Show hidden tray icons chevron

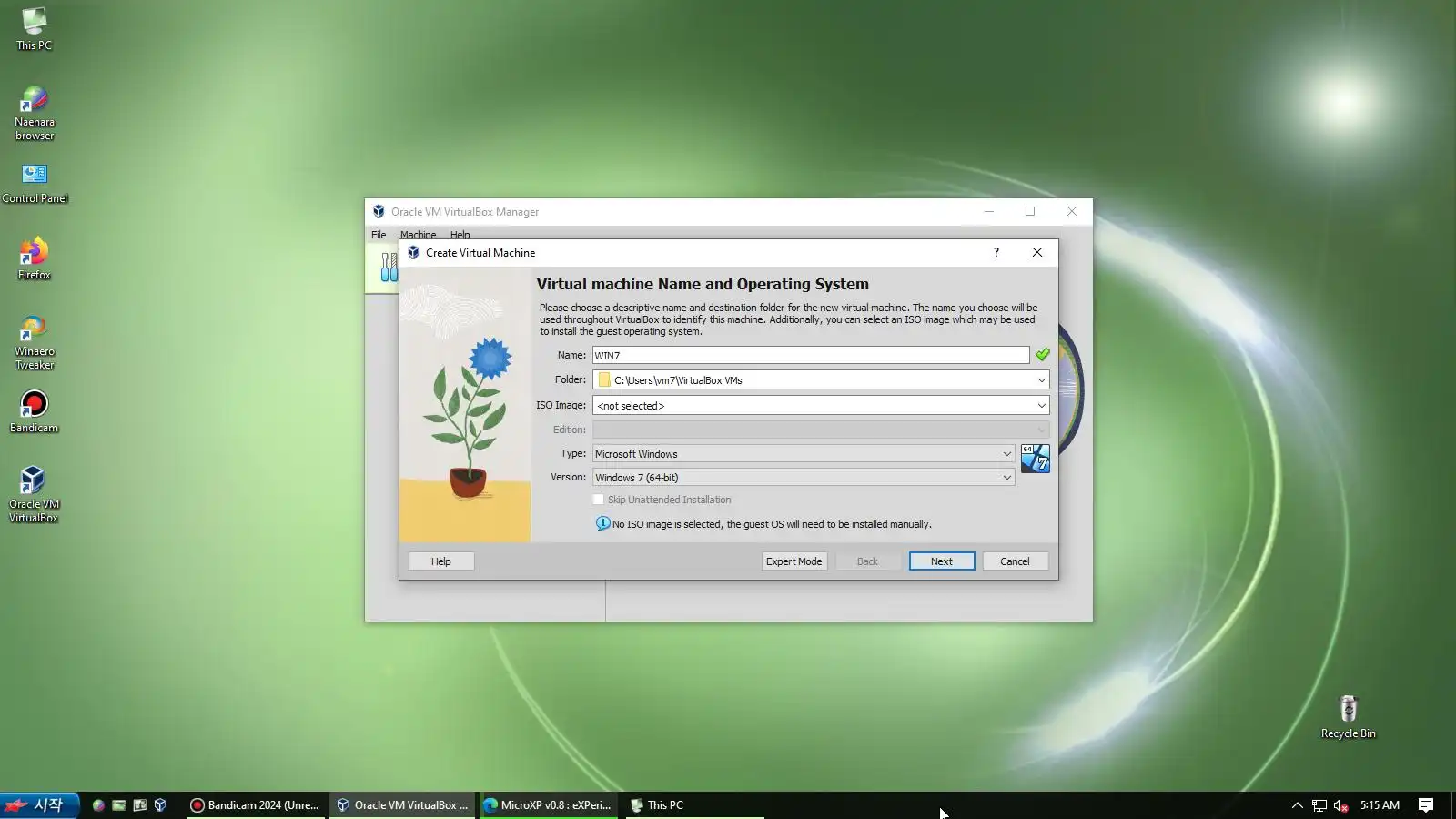click(x=1297, y=805)
